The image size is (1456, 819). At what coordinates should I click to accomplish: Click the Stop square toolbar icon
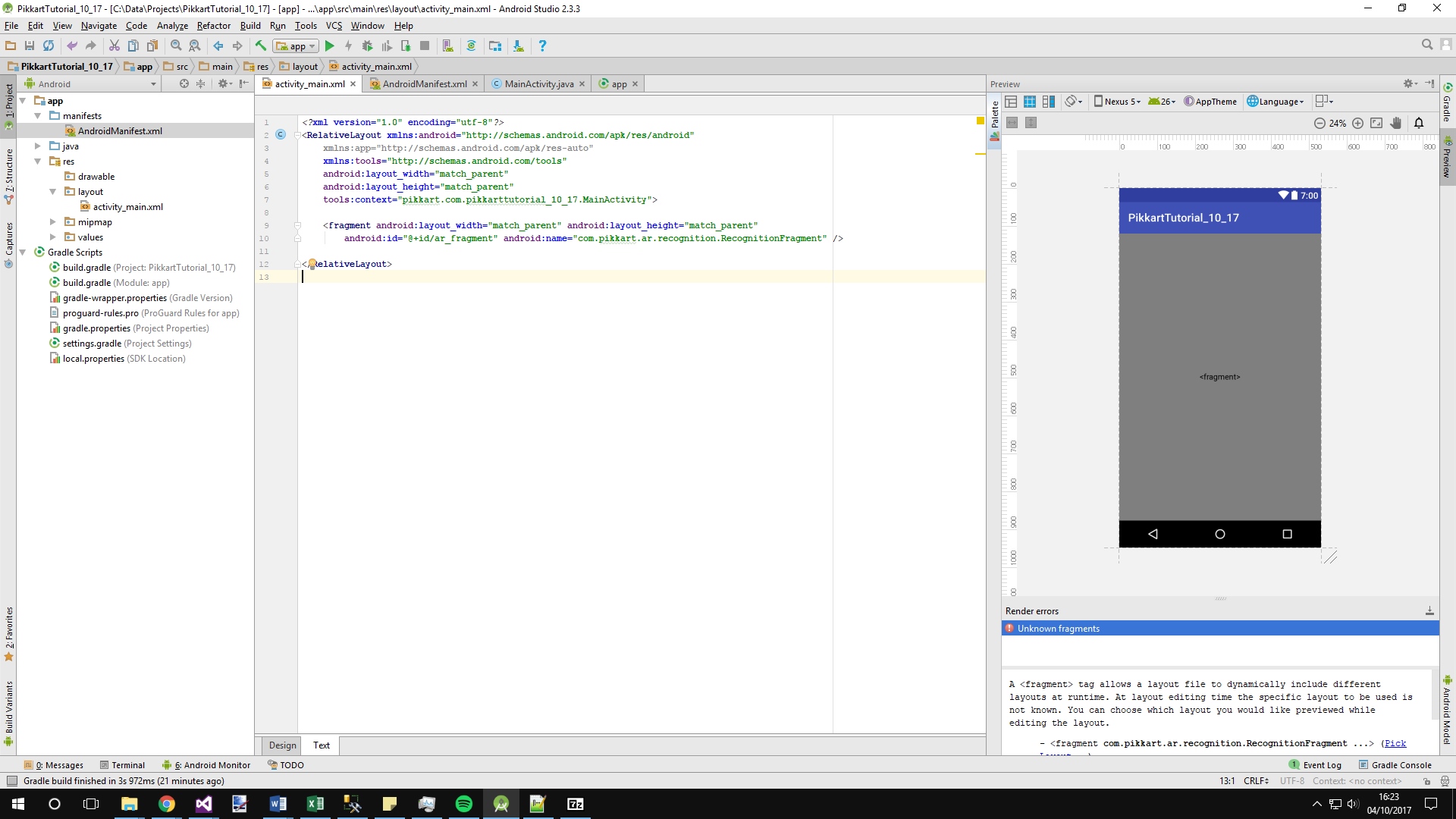tap(425, 46)
